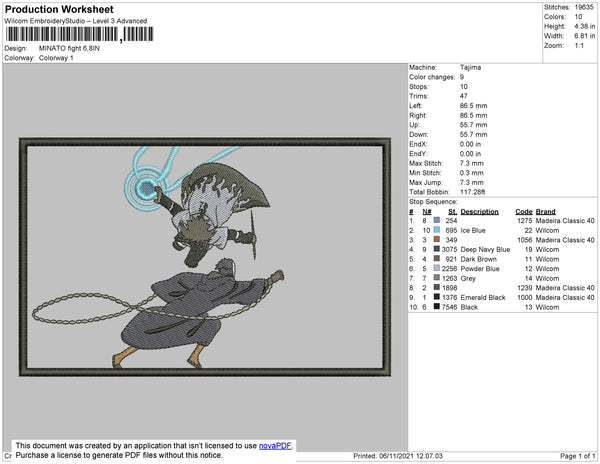600x464 pixels.
Task: Click the barcode under the worksheet title
Action: click(80, 34)
